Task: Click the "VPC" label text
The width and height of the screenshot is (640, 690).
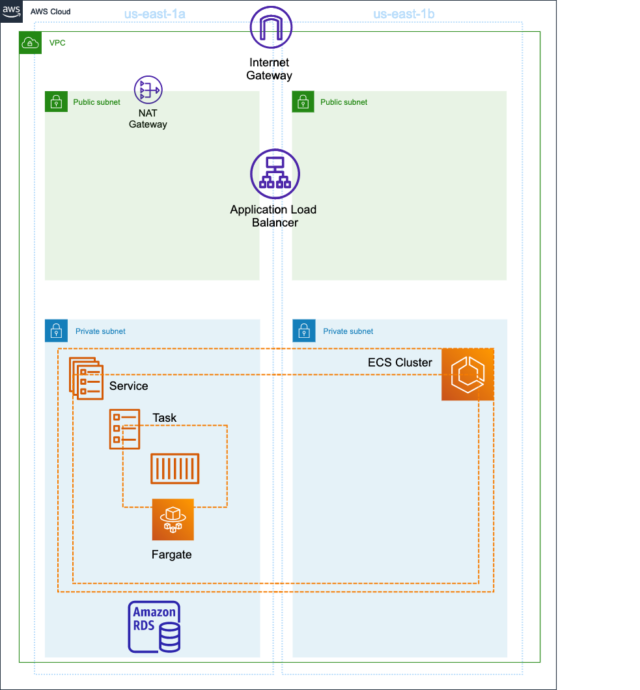Action: pos(57,43)
